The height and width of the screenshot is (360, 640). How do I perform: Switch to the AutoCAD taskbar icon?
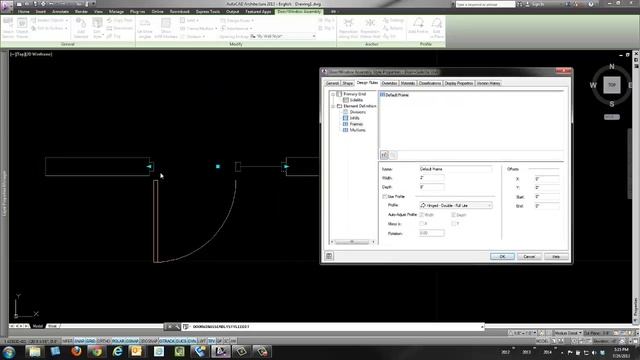[x=220, y=351]
